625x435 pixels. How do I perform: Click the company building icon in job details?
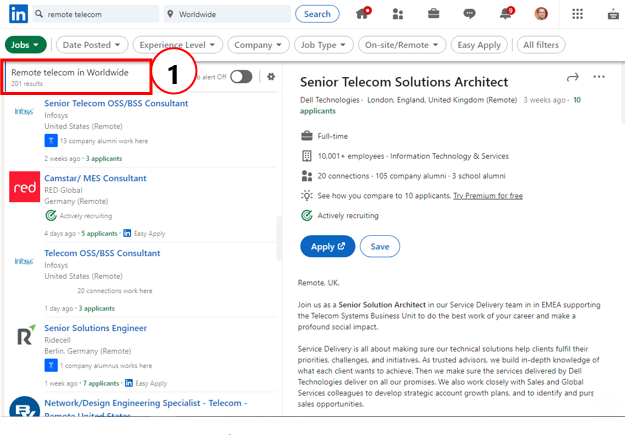[x=307, y=156]
